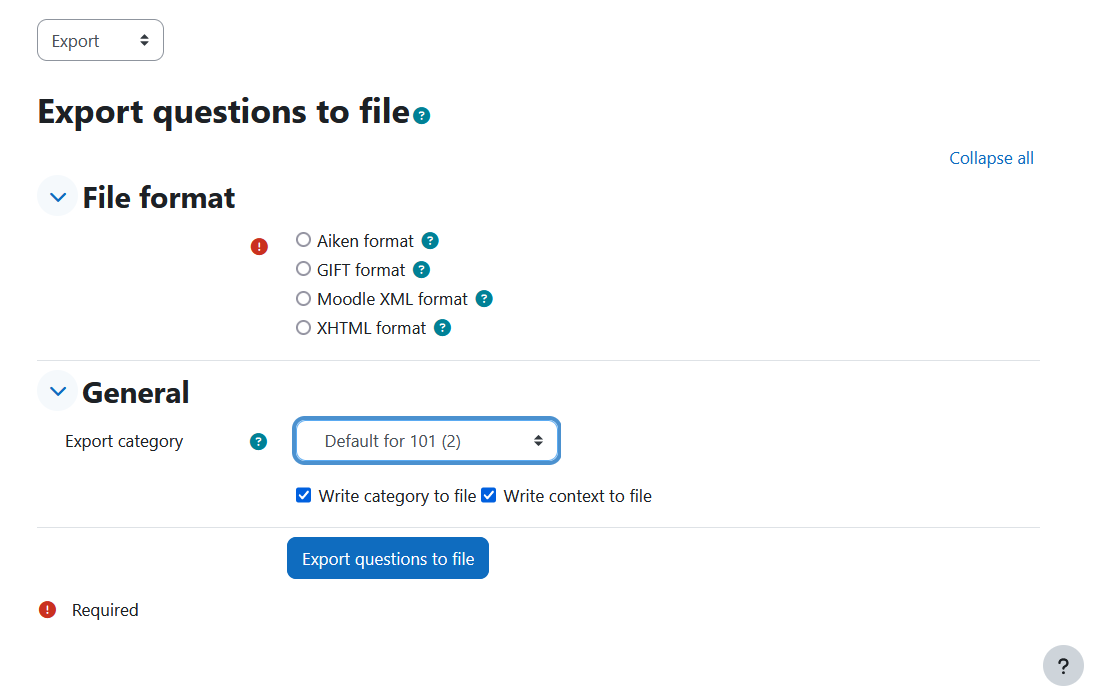This screenshot has width=1094, height=697.
Task: Click Export questions to file button
Action: pos(388,558)
